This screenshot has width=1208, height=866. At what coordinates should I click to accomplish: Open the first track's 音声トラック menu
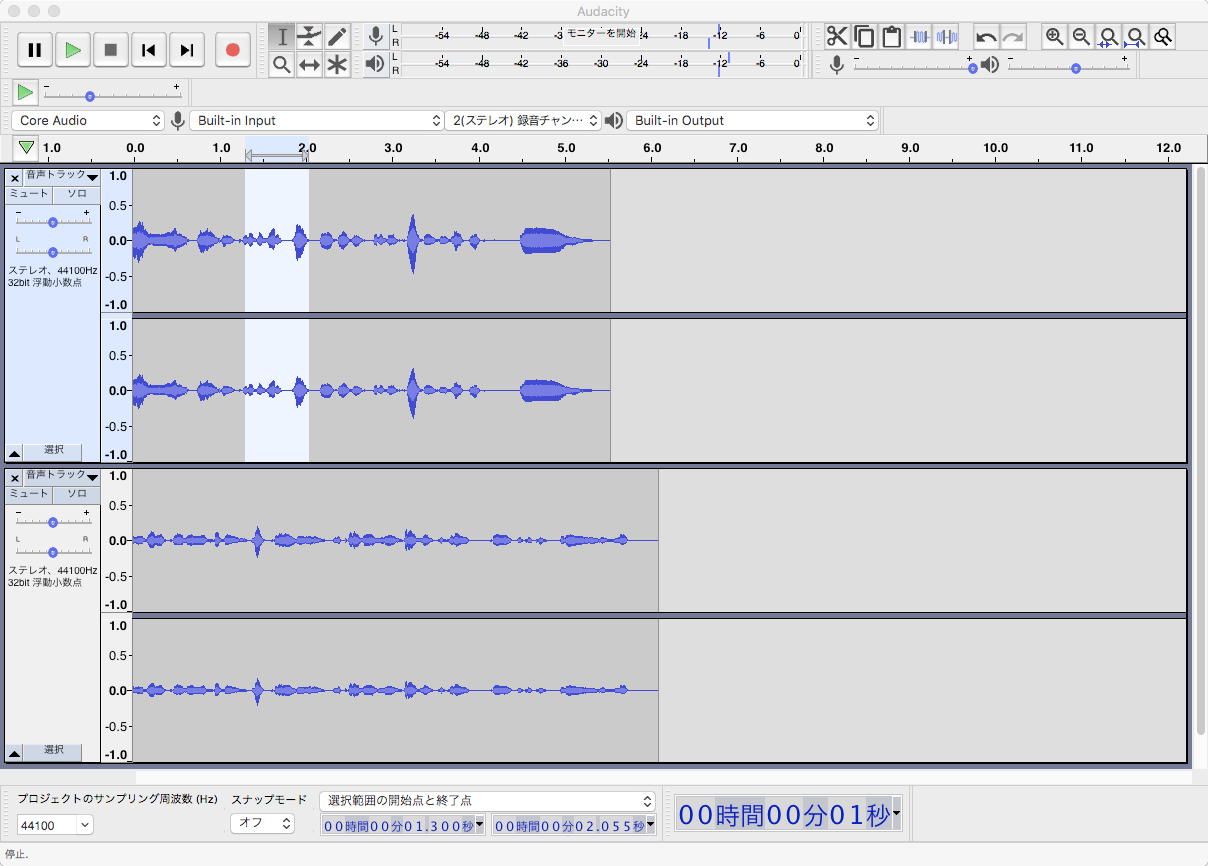click(62, 177)
